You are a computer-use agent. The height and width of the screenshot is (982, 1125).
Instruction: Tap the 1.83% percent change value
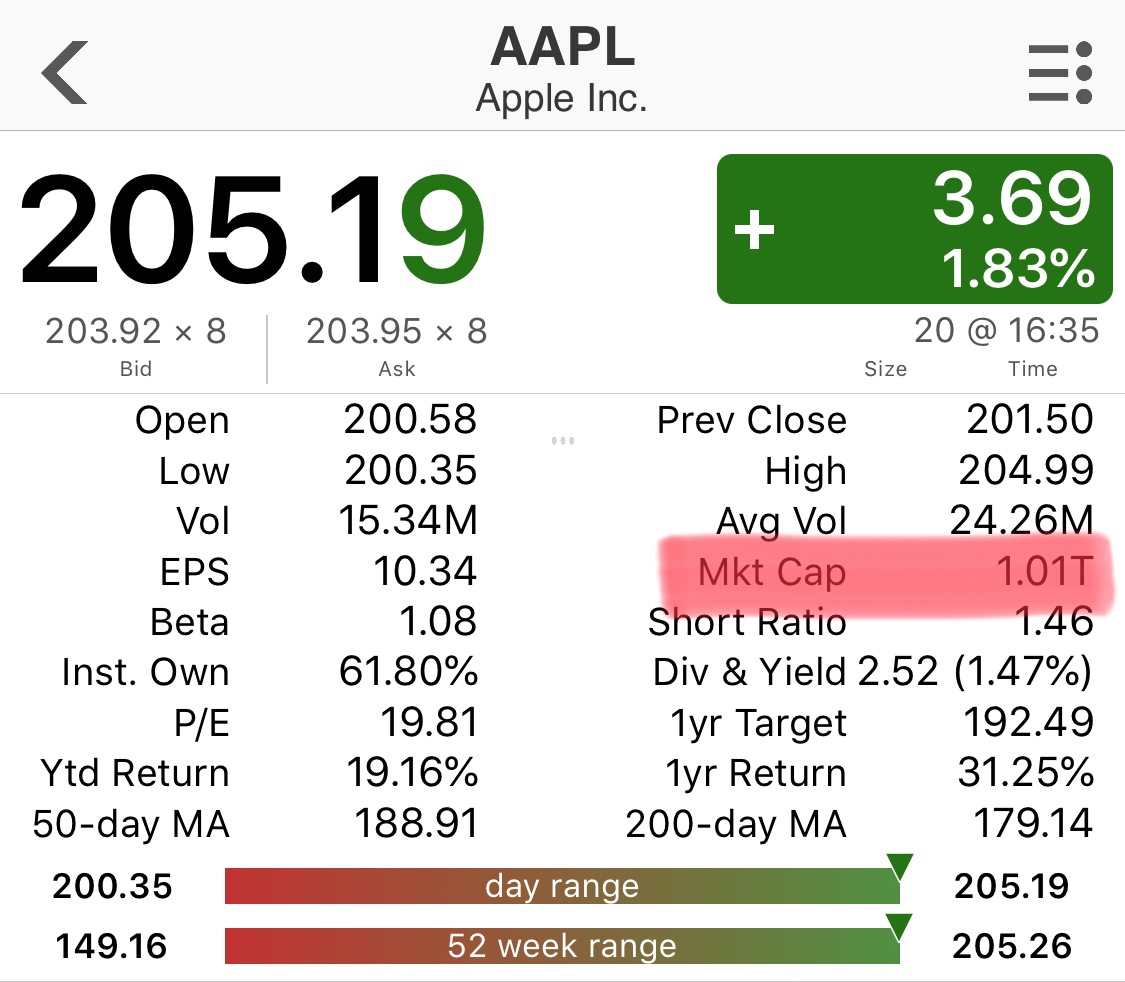1018,269
